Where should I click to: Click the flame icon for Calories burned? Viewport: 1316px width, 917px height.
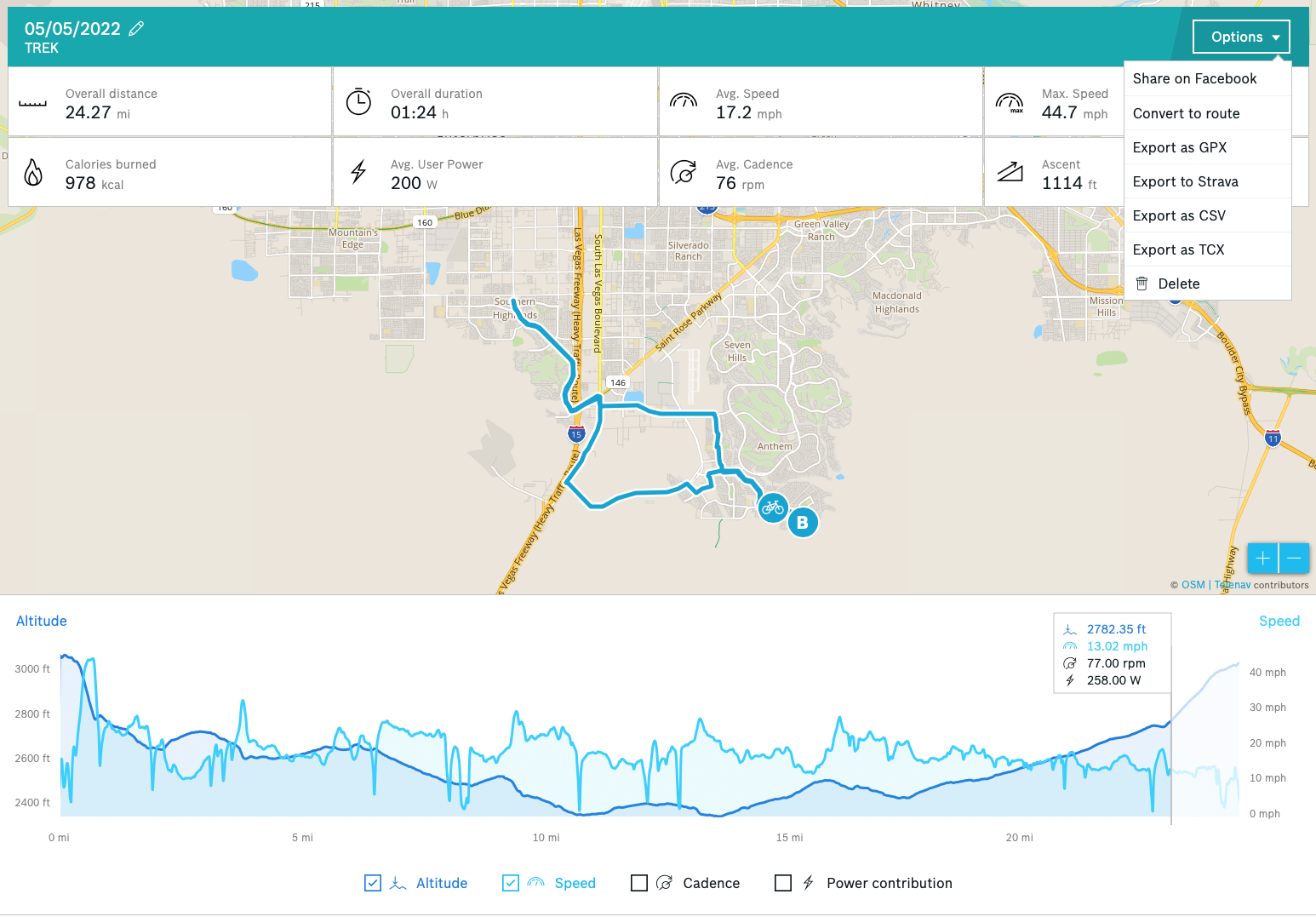pyautogui.click(x=32, y=171)
